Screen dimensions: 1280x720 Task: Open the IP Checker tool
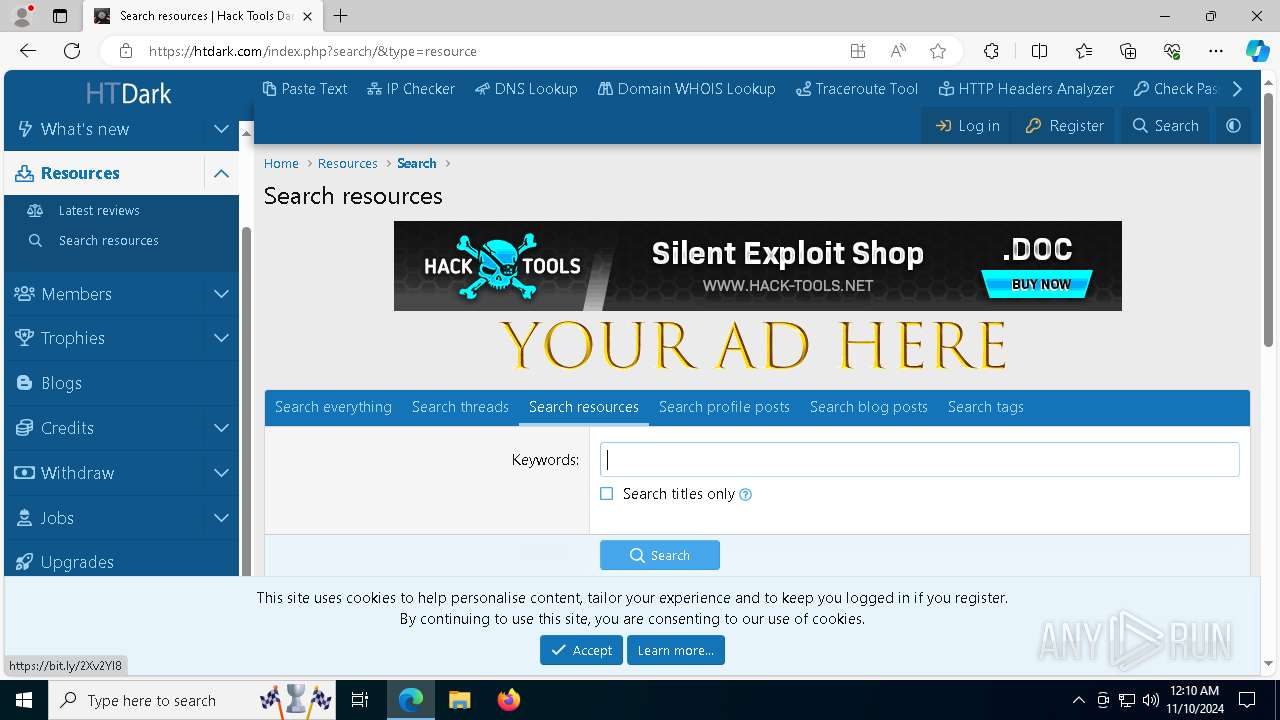click(x=411, y=89)
